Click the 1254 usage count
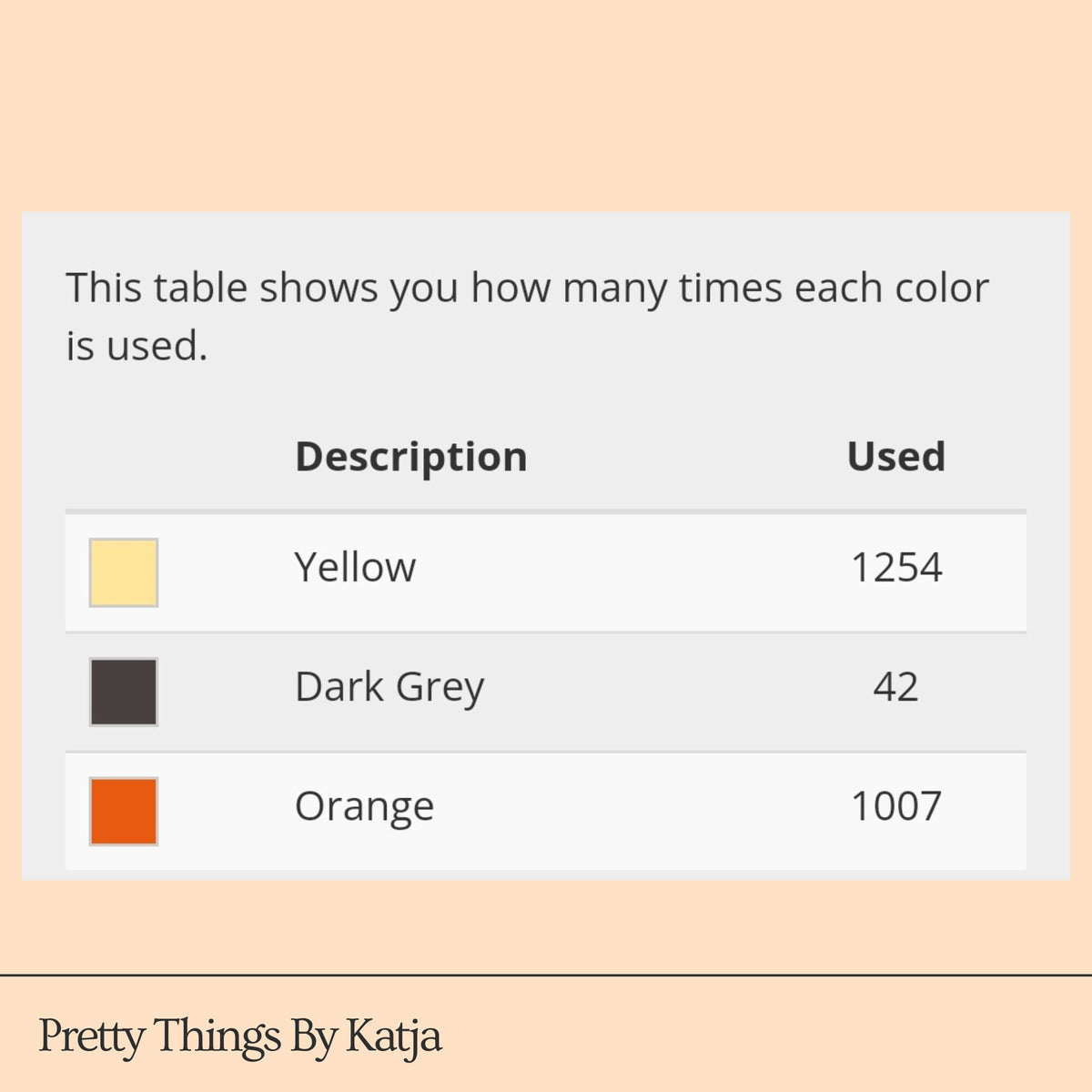Screen dimensions: 1092x1092 (x=896, y=568)
